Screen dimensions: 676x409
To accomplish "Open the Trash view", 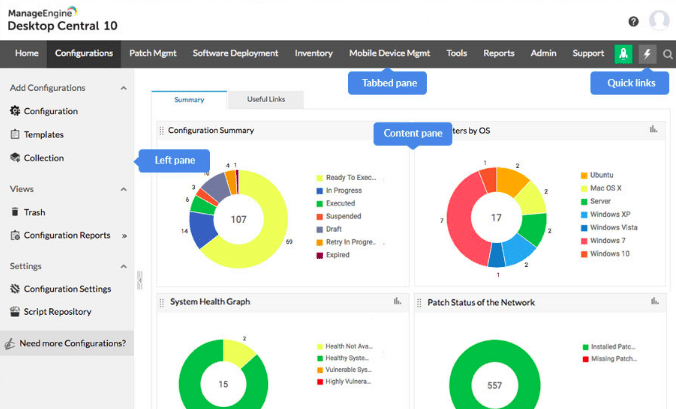I will (x=34, y=212).
